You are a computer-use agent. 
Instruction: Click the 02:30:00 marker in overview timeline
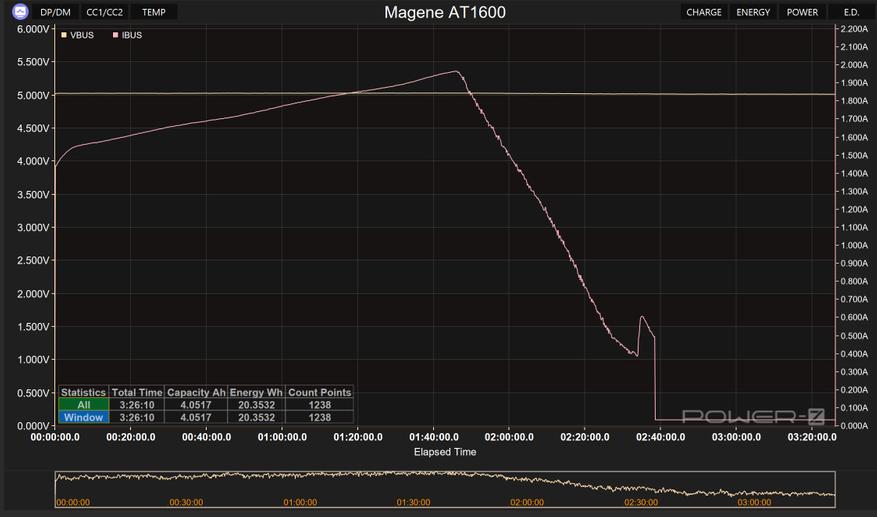coord(641,502)
